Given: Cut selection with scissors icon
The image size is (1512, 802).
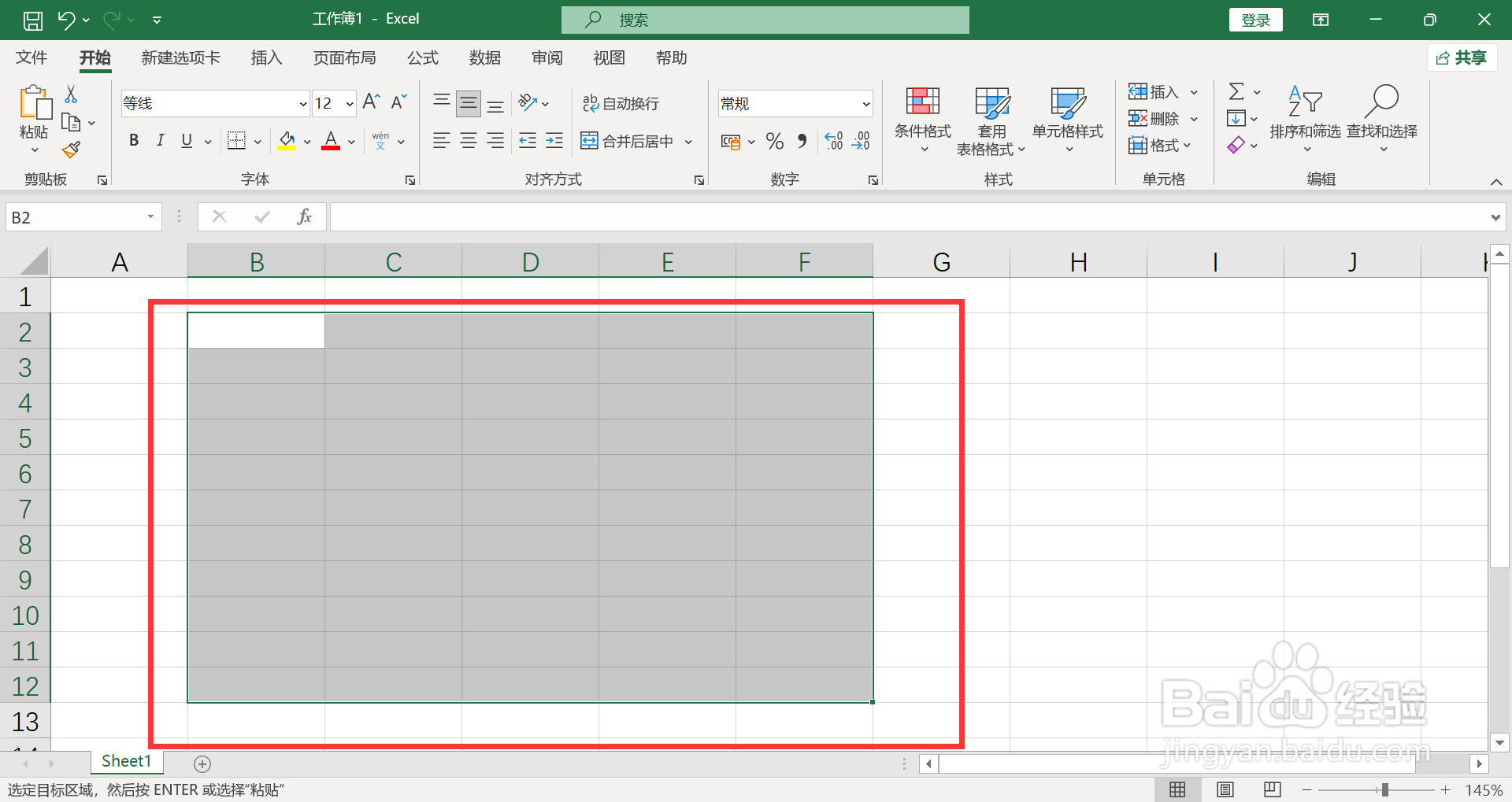Looking at the screenshot, I should [x=71, y=94].
